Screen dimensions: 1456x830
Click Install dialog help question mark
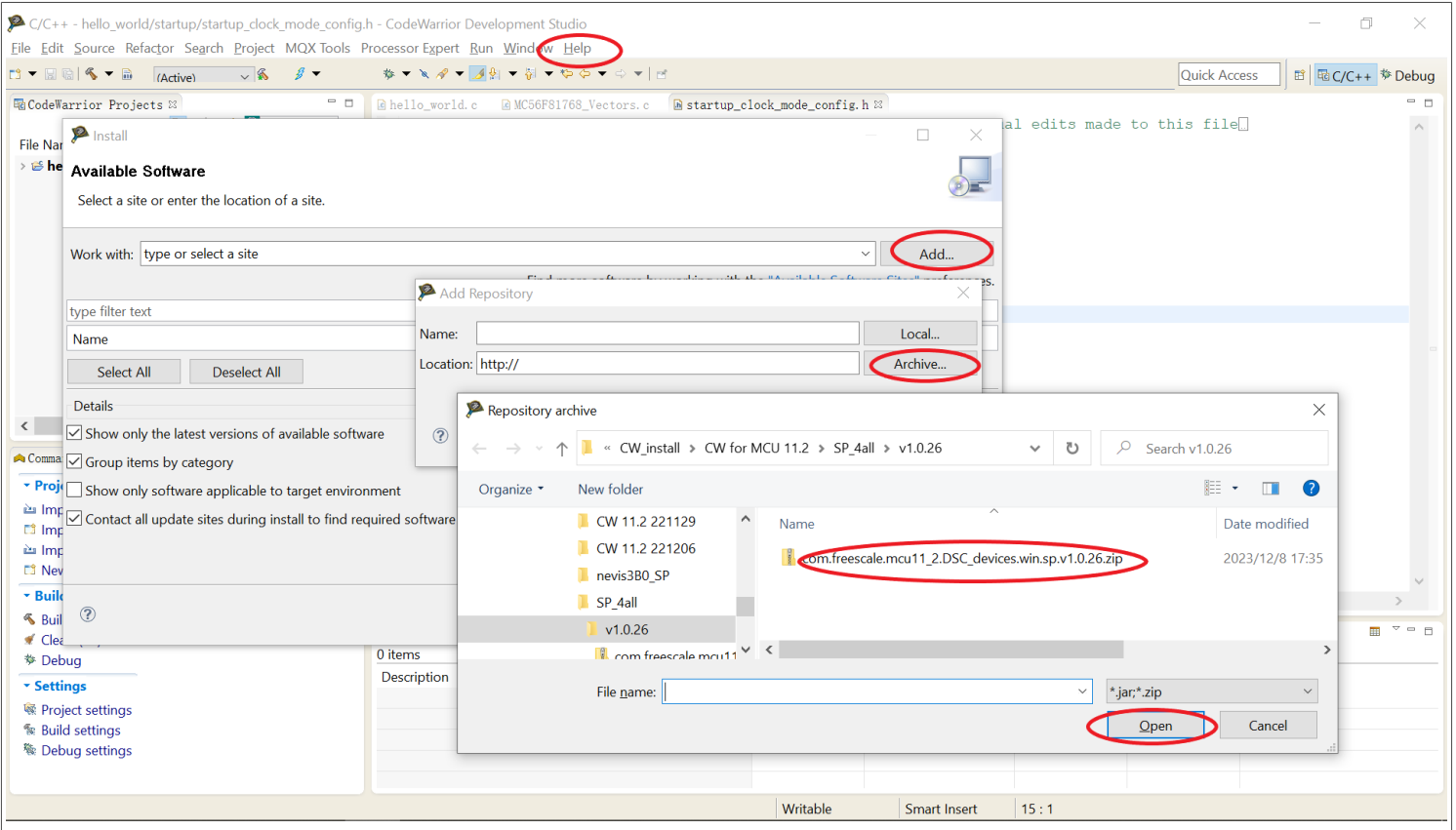click(88, 614)
